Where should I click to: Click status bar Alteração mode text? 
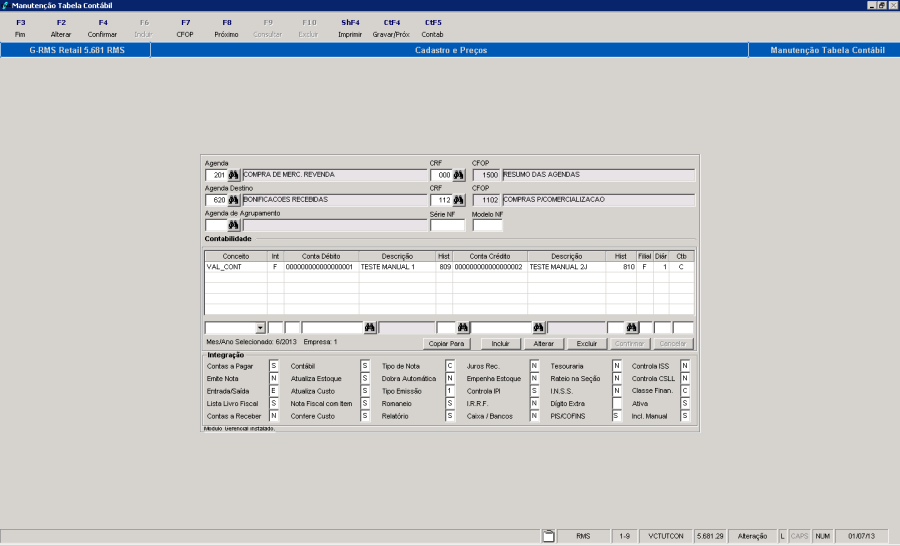point(752,536)
